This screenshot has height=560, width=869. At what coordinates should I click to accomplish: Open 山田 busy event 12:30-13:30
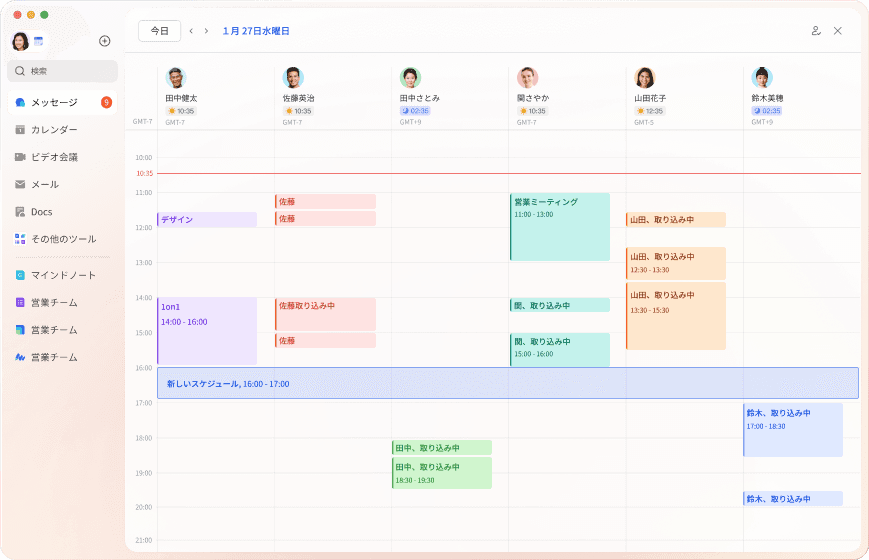coord(676,263)
